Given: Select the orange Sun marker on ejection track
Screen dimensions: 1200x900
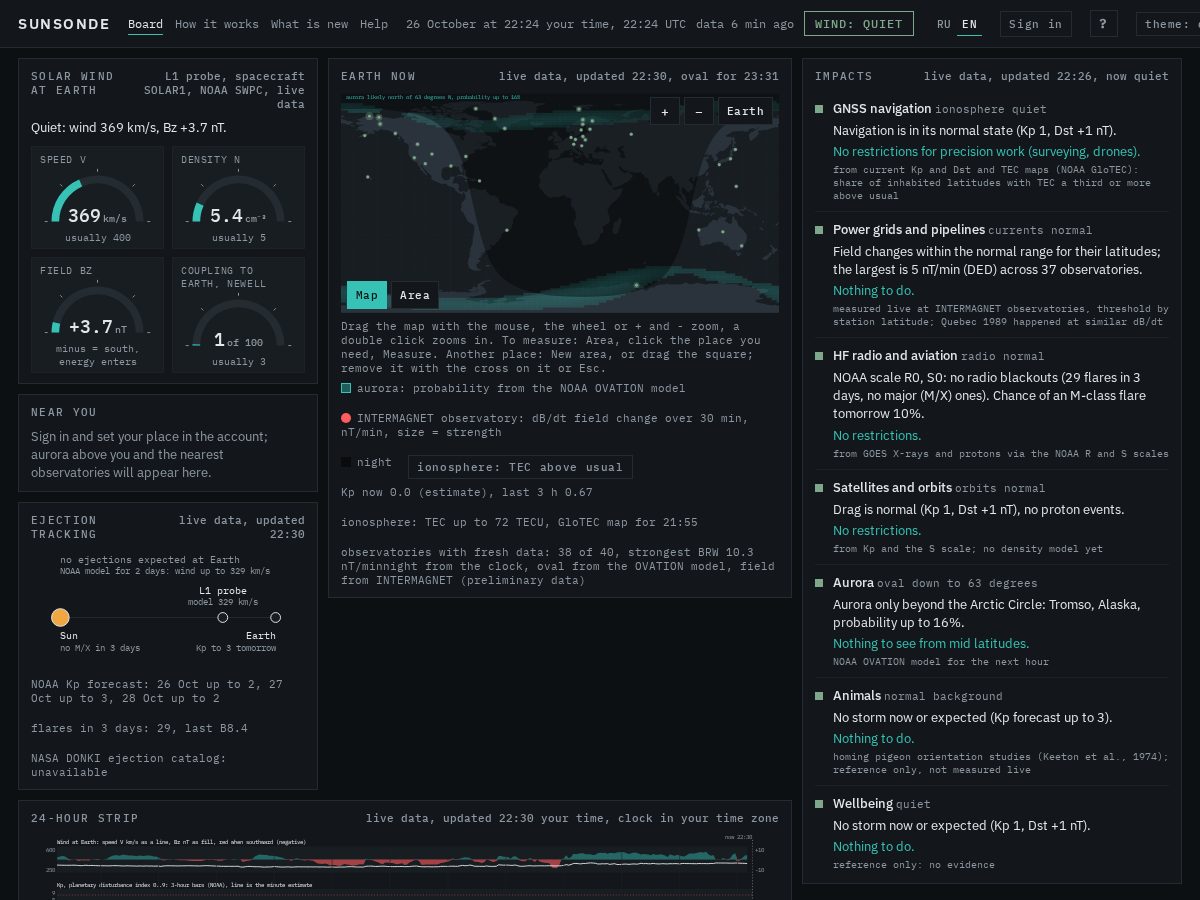Looking at the screenshot, I should pos(60,617).
